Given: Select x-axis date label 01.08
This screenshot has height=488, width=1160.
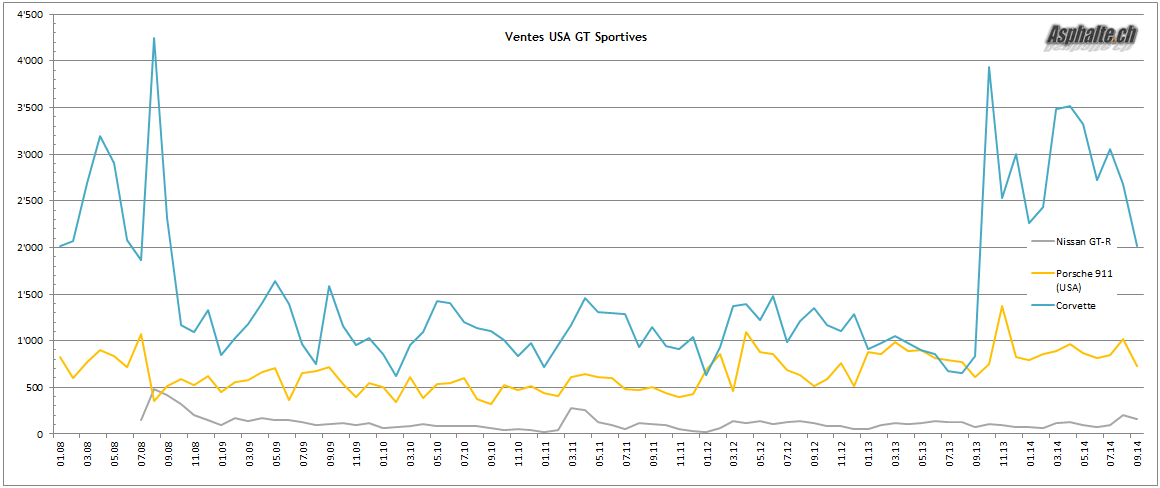Looking at the screenshot, I should click(x=61, y=453).
